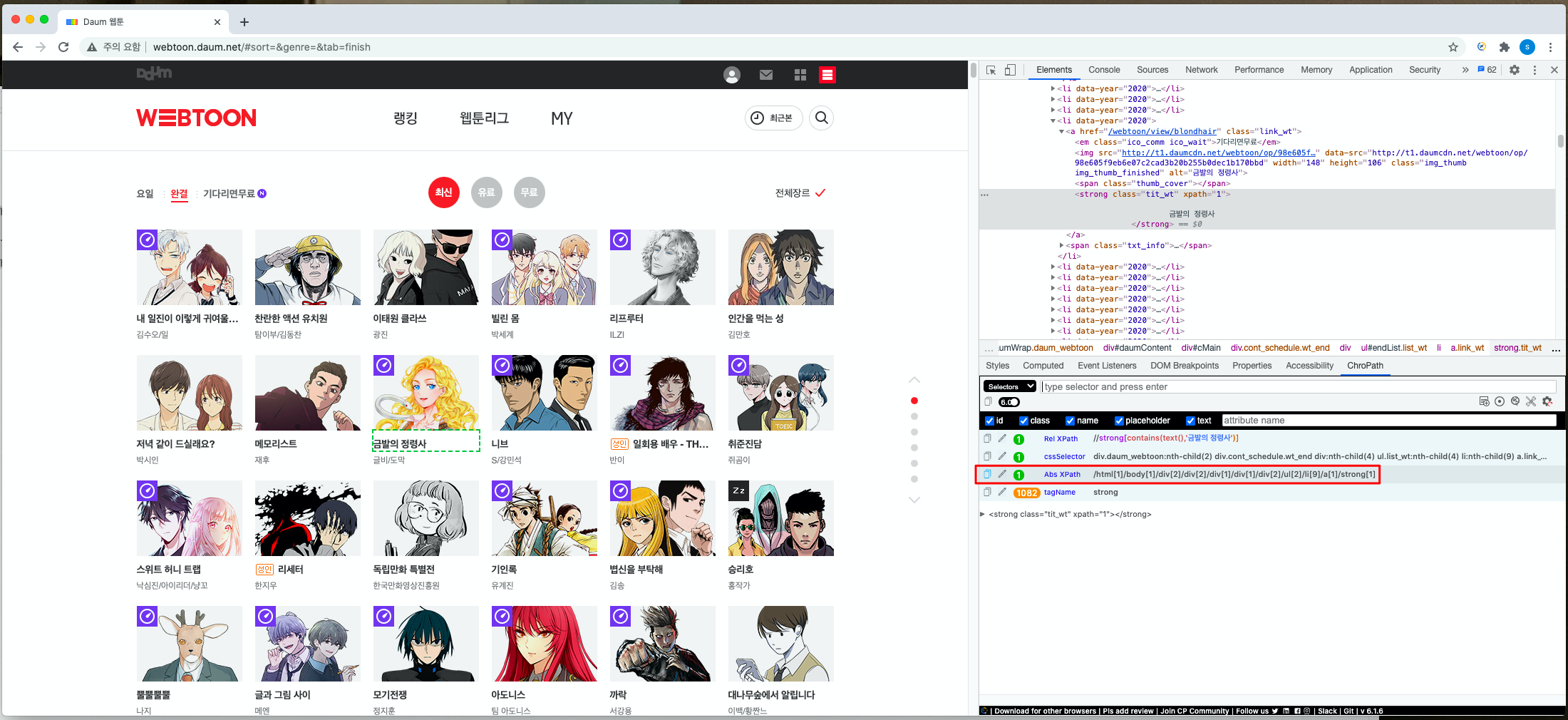Copy the Abs XPath value using its copy icon
The width and height of the screenshot is (1568, 720).
click(987, 474)
